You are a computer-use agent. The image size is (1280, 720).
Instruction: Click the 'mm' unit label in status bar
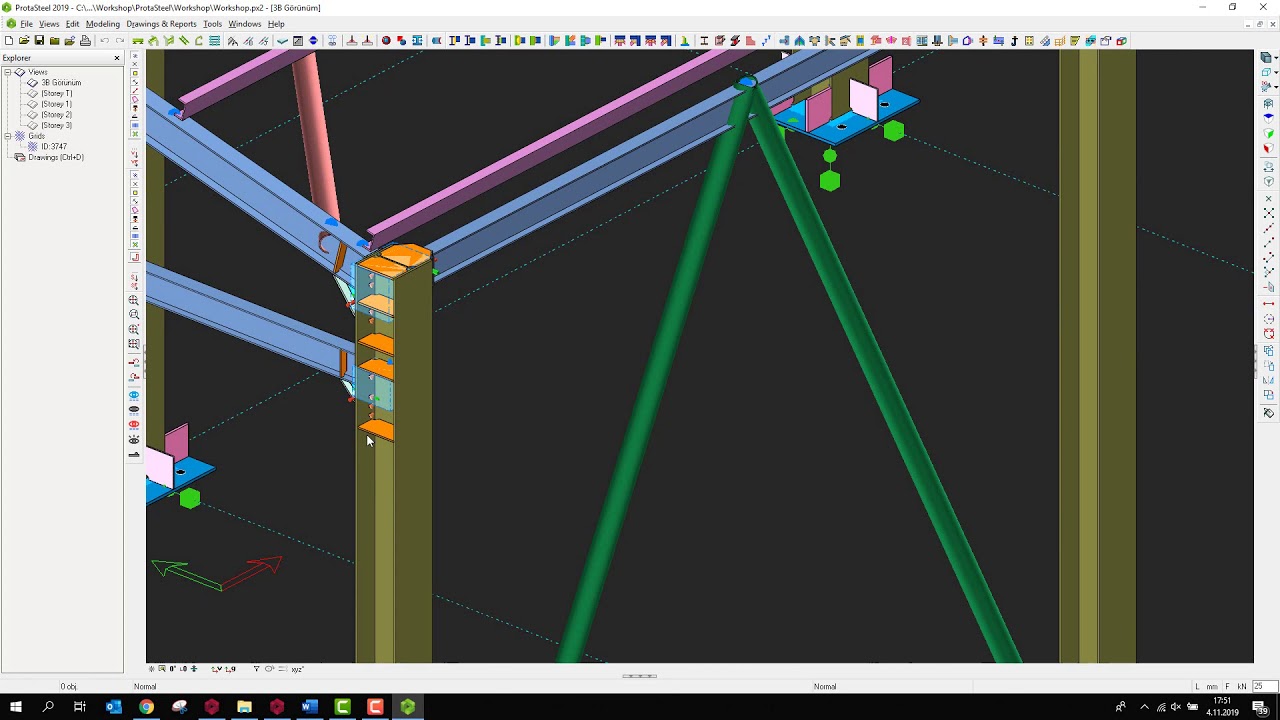coord(1212,686)
